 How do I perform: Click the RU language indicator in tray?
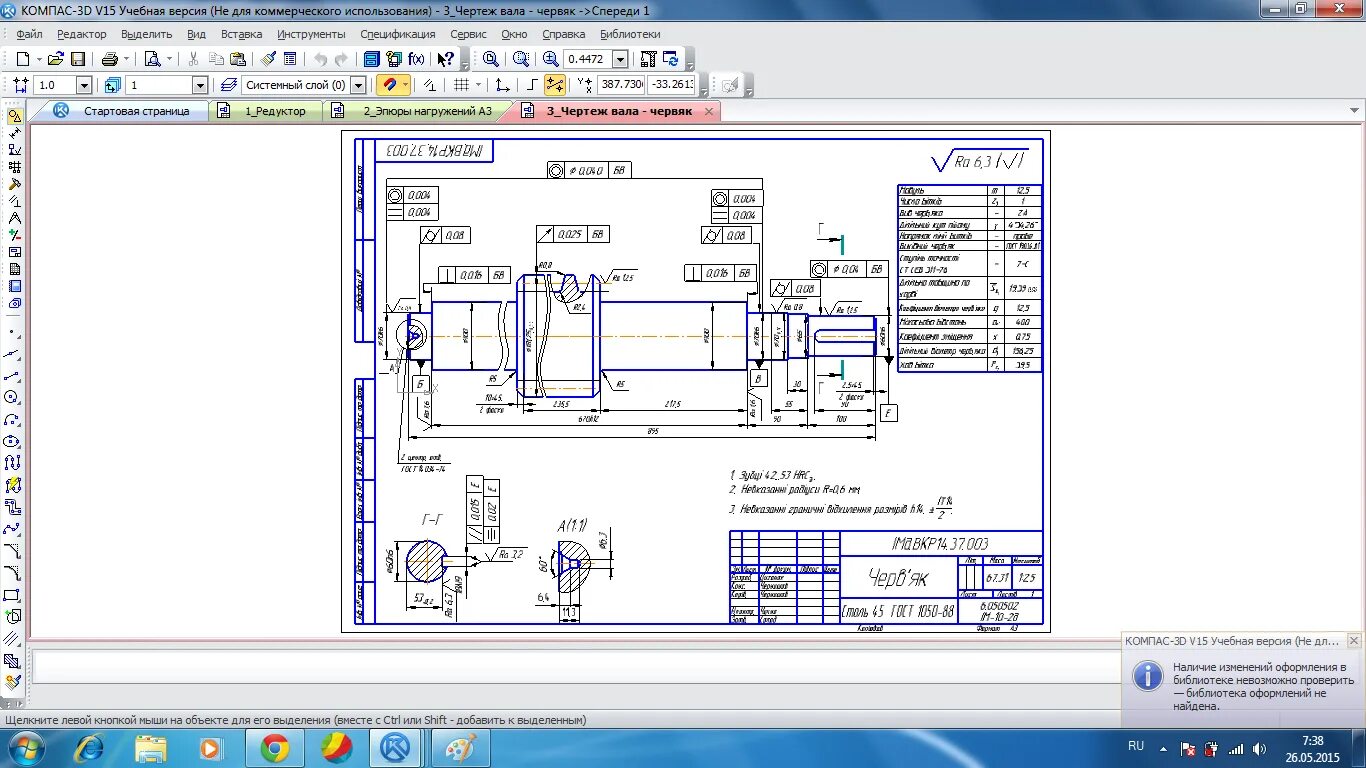tap(1136, 746)
